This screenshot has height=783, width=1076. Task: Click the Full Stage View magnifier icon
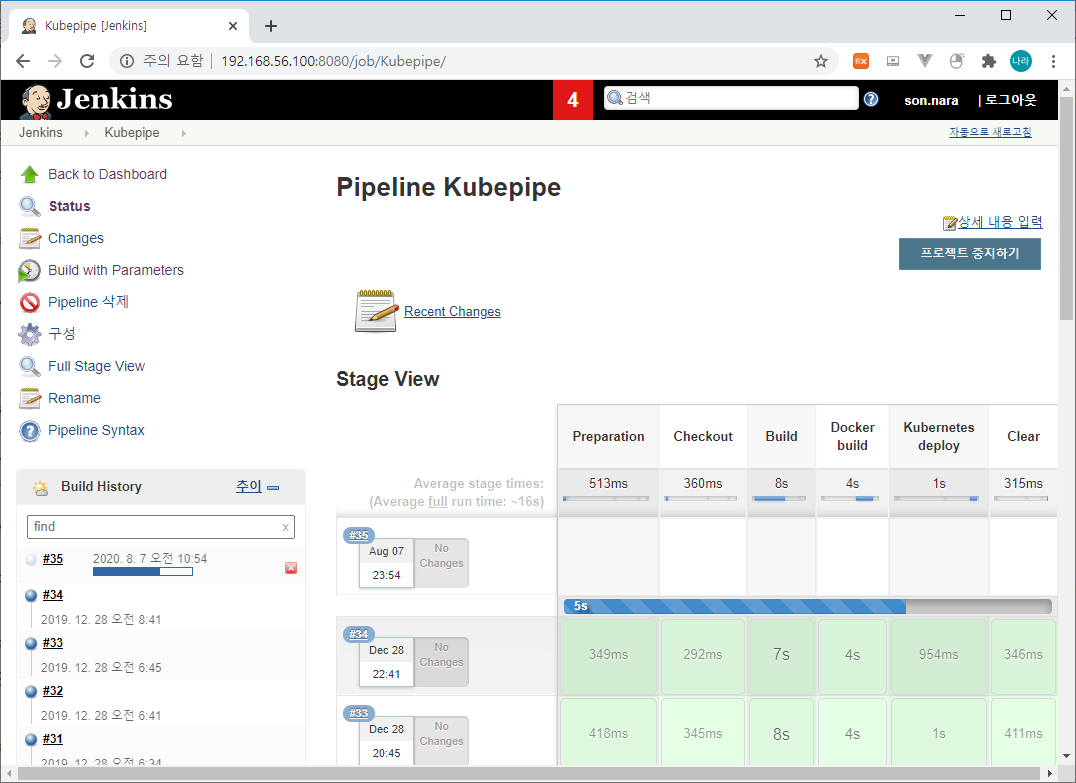coord(30,366)
